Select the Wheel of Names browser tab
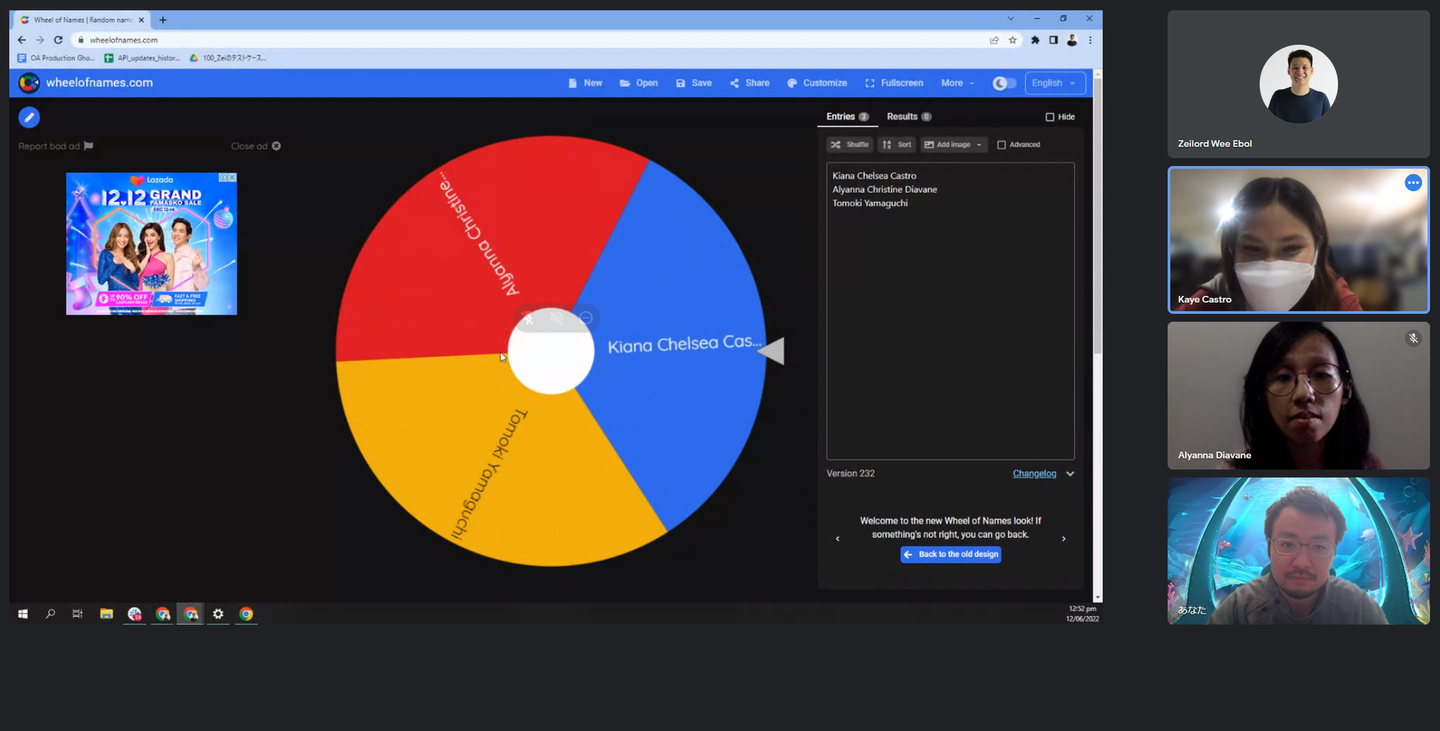This screenshot has width=1440, height=731. click(x=82, y=20)
